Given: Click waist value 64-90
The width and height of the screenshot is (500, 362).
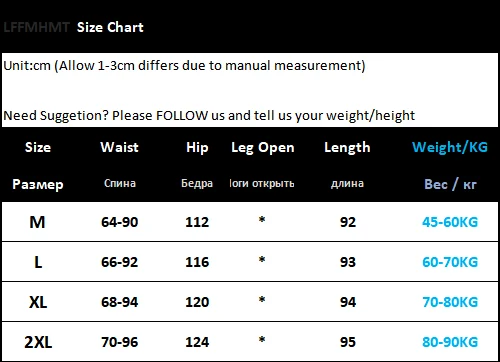Looking at the screenshot, I should pyautogui.click(x=119, y=222).
